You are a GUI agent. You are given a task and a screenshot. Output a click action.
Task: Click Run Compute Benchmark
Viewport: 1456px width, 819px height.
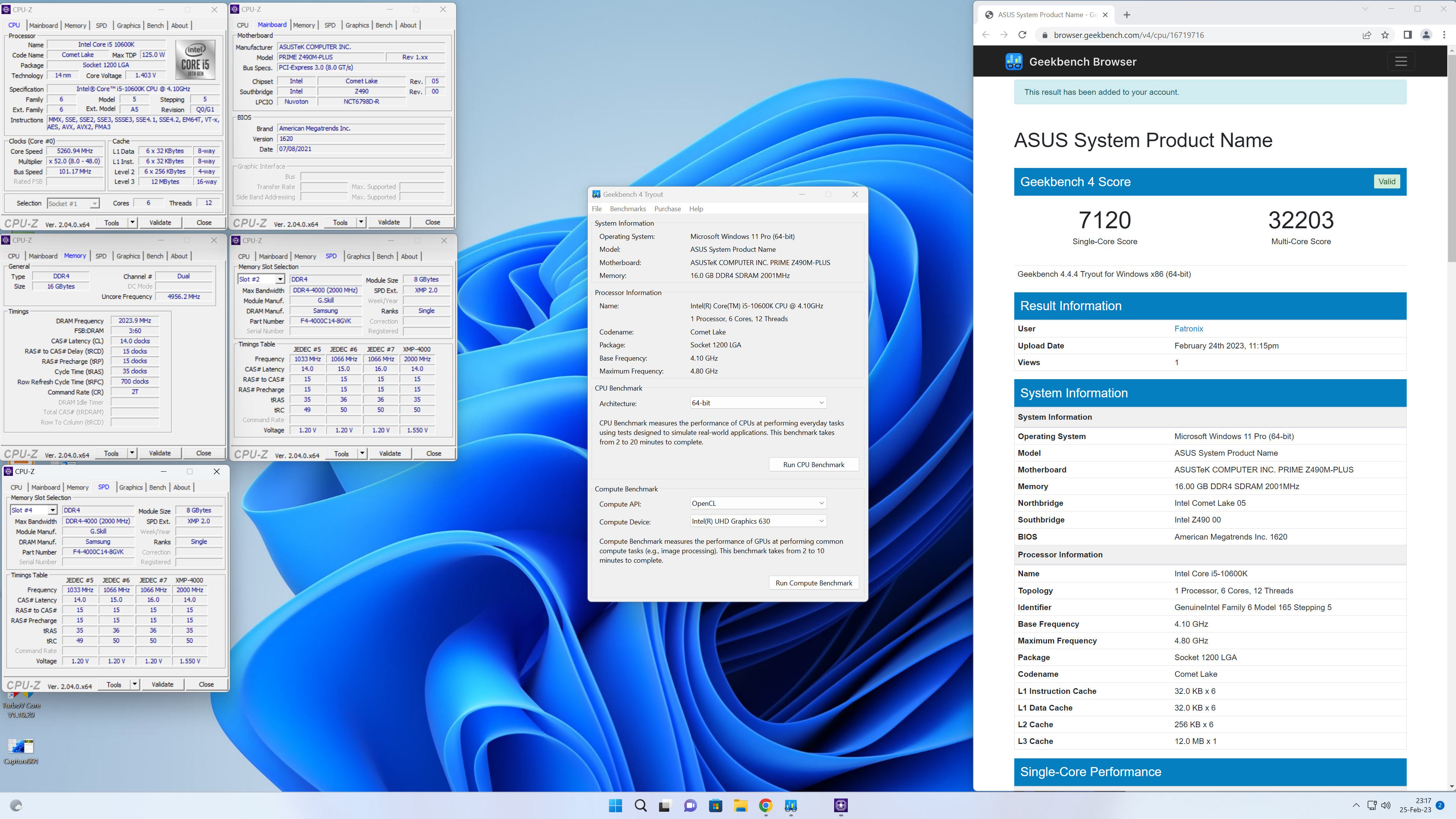813,583
